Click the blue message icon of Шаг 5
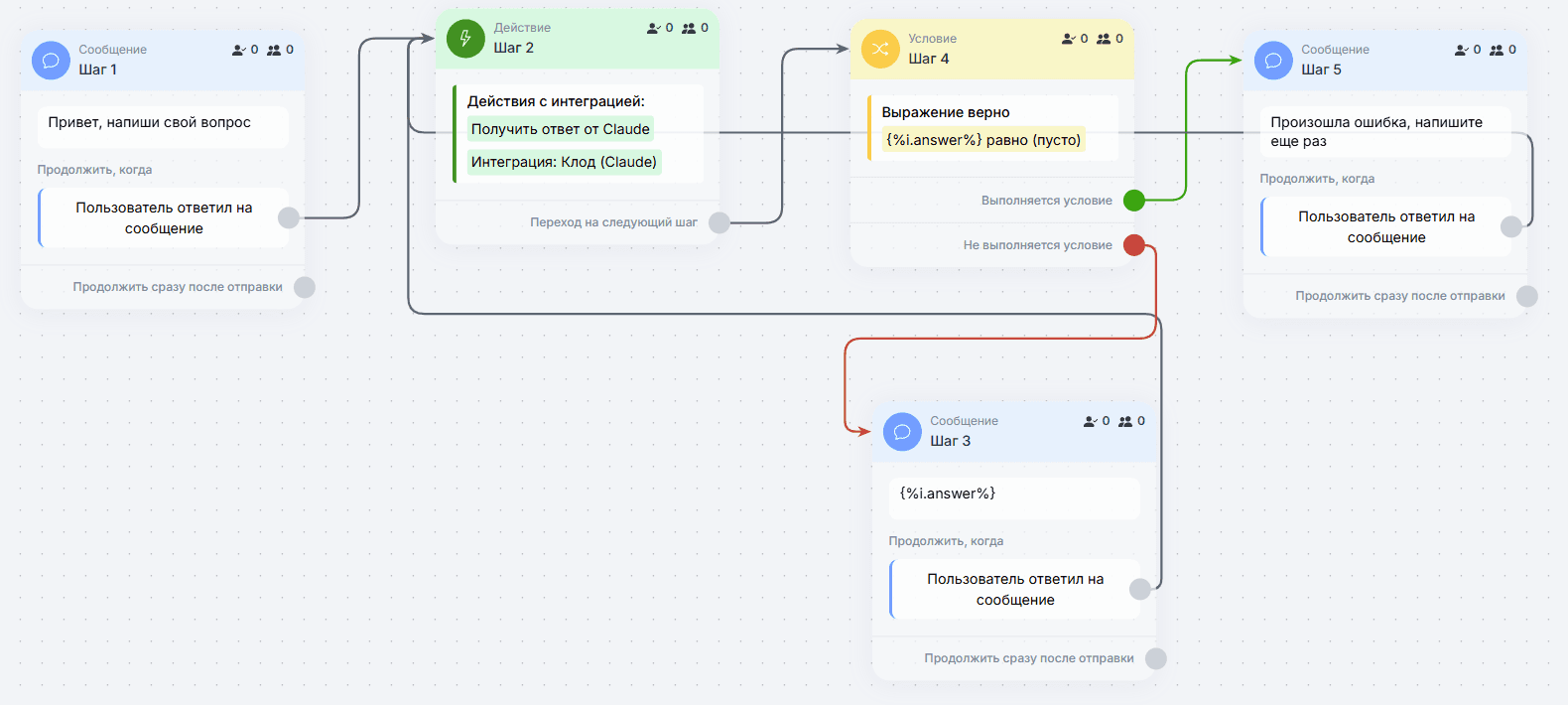Viewport: 1568px width, 705px height. tap(1273, 61)
